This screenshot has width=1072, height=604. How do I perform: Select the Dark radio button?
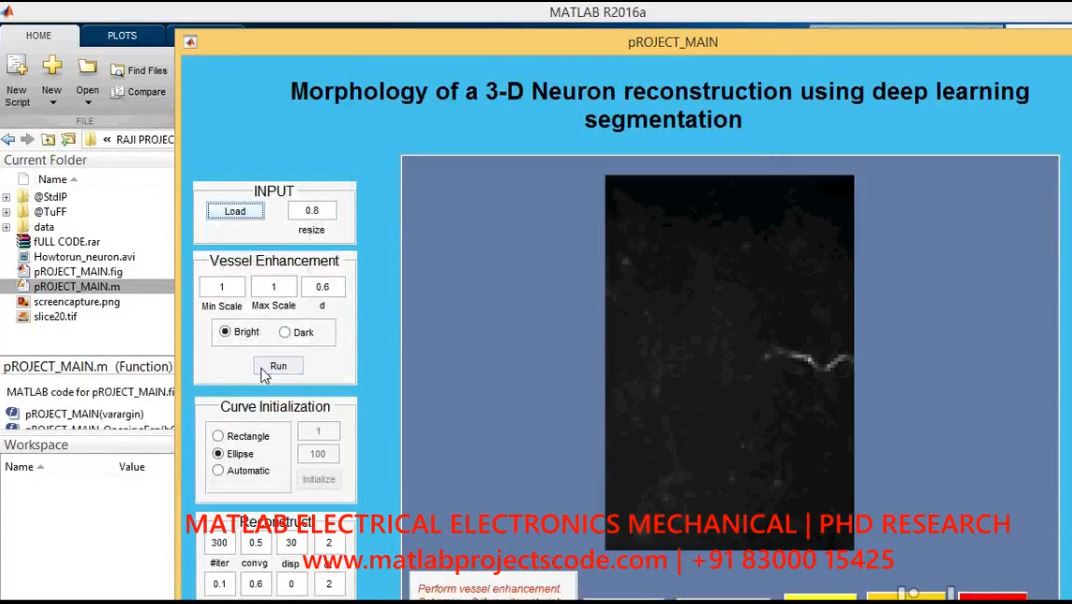285,332
